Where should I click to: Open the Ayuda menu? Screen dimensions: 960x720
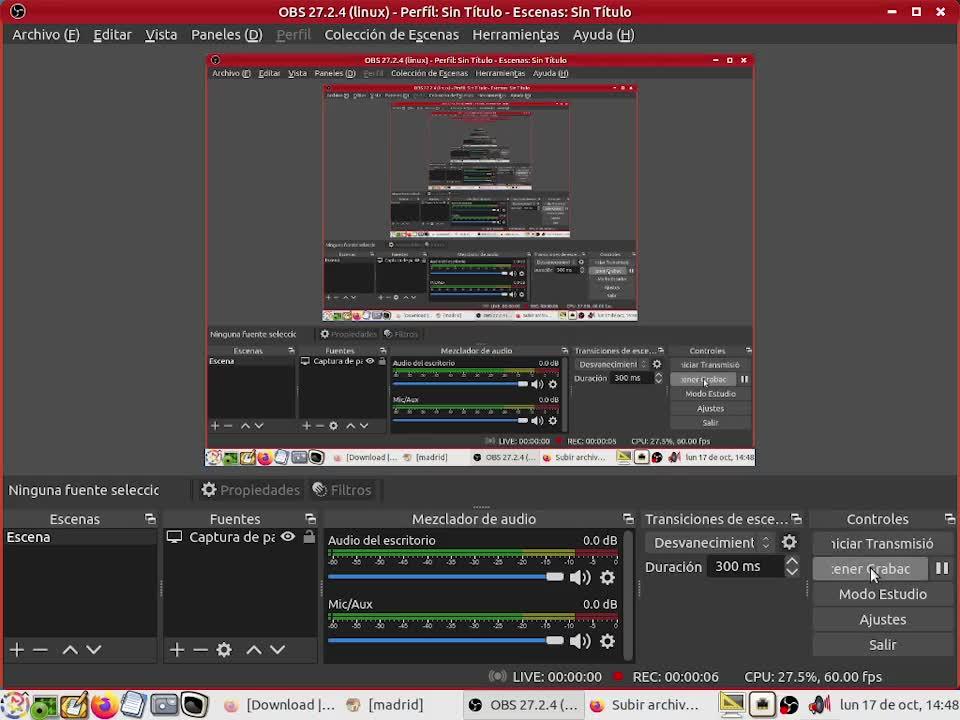pyautogui.click(x=603, y=35)
